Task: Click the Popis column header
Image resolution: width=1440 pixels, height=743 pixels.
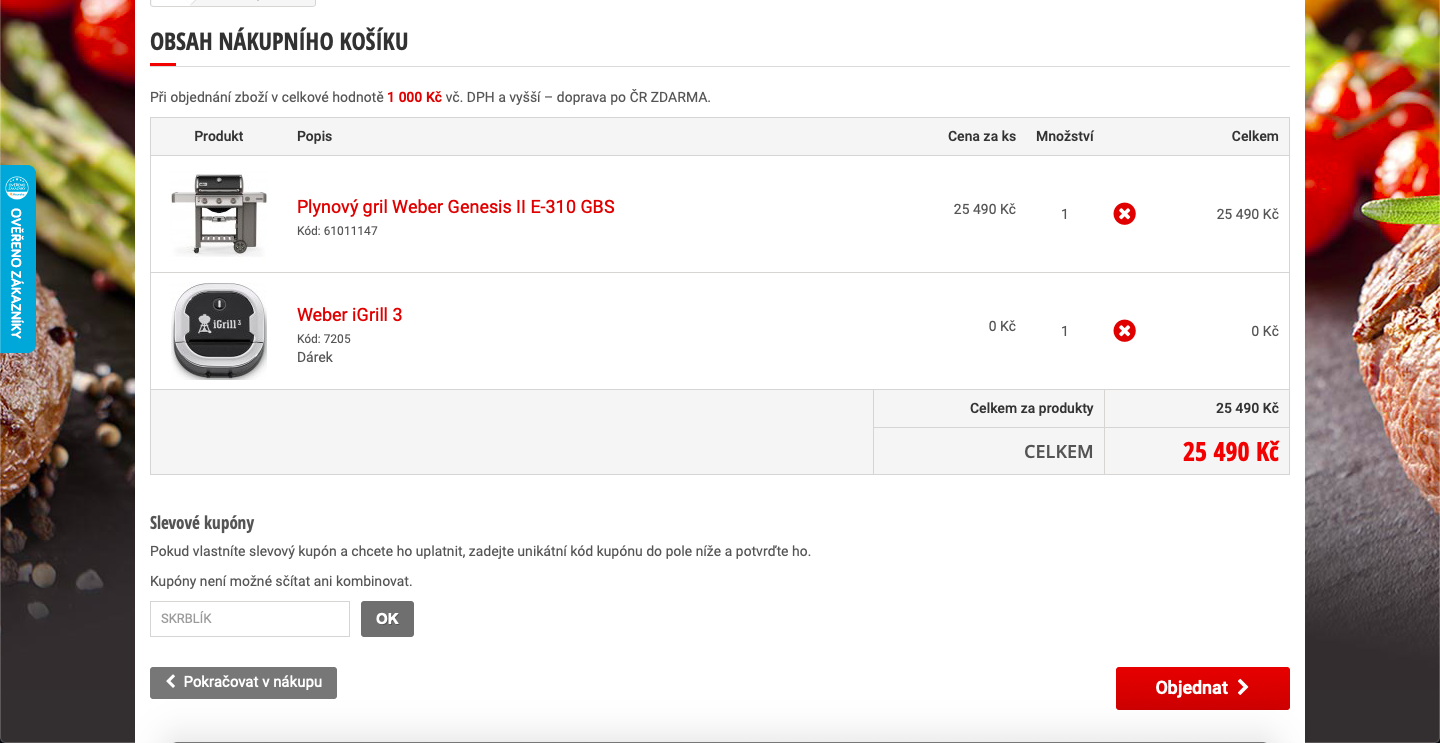Action: click(315, 136)
